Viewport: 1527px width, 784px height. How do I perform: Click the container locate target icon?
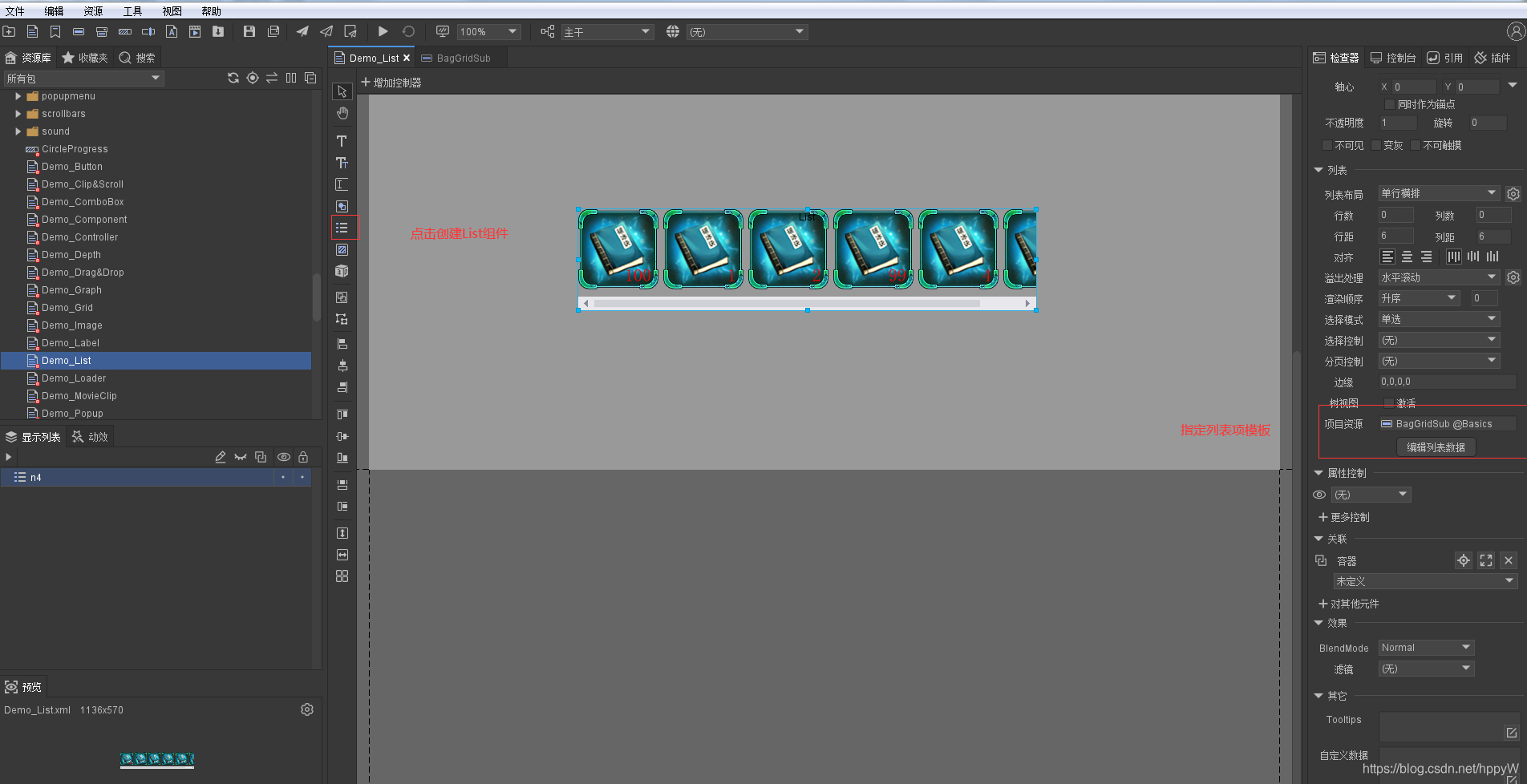point(1464,560)
